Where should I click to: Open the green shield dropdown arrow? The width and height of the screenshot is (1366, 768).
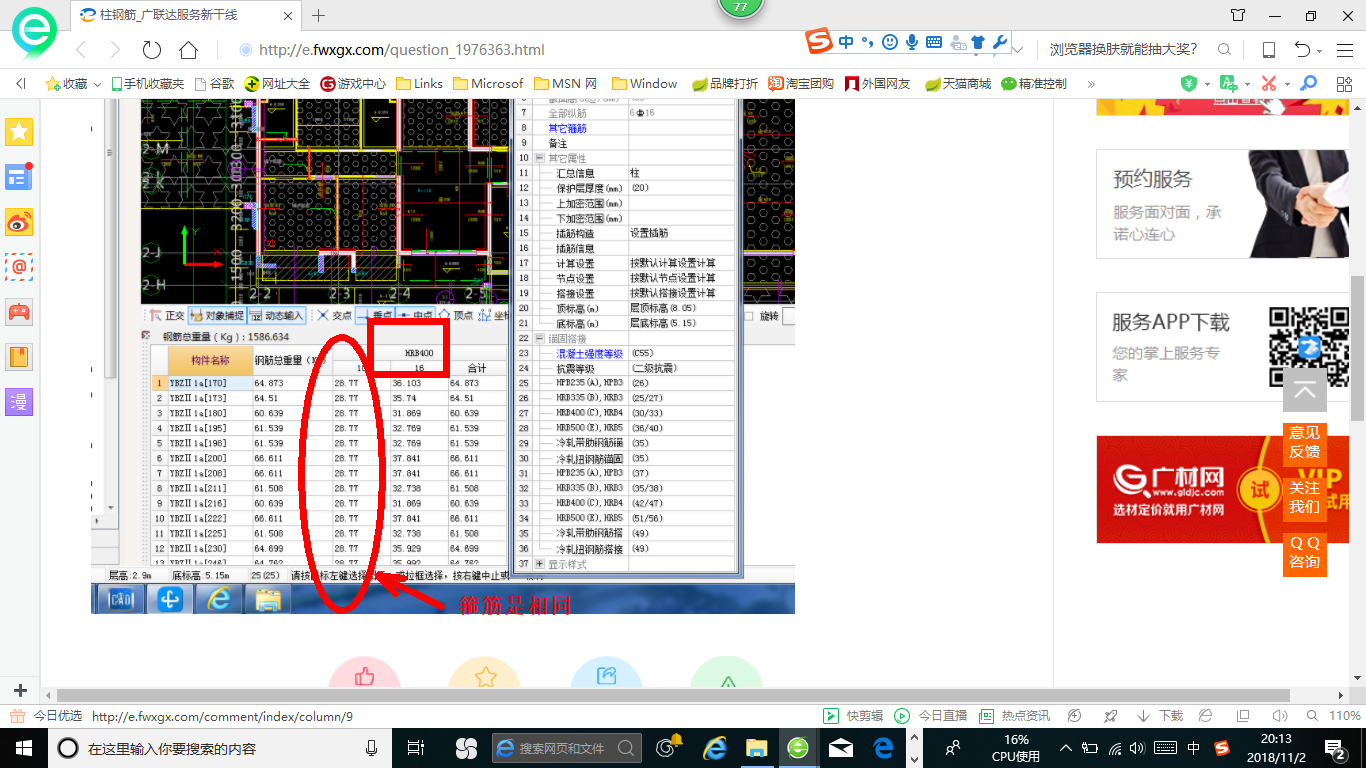point(1207,85)
